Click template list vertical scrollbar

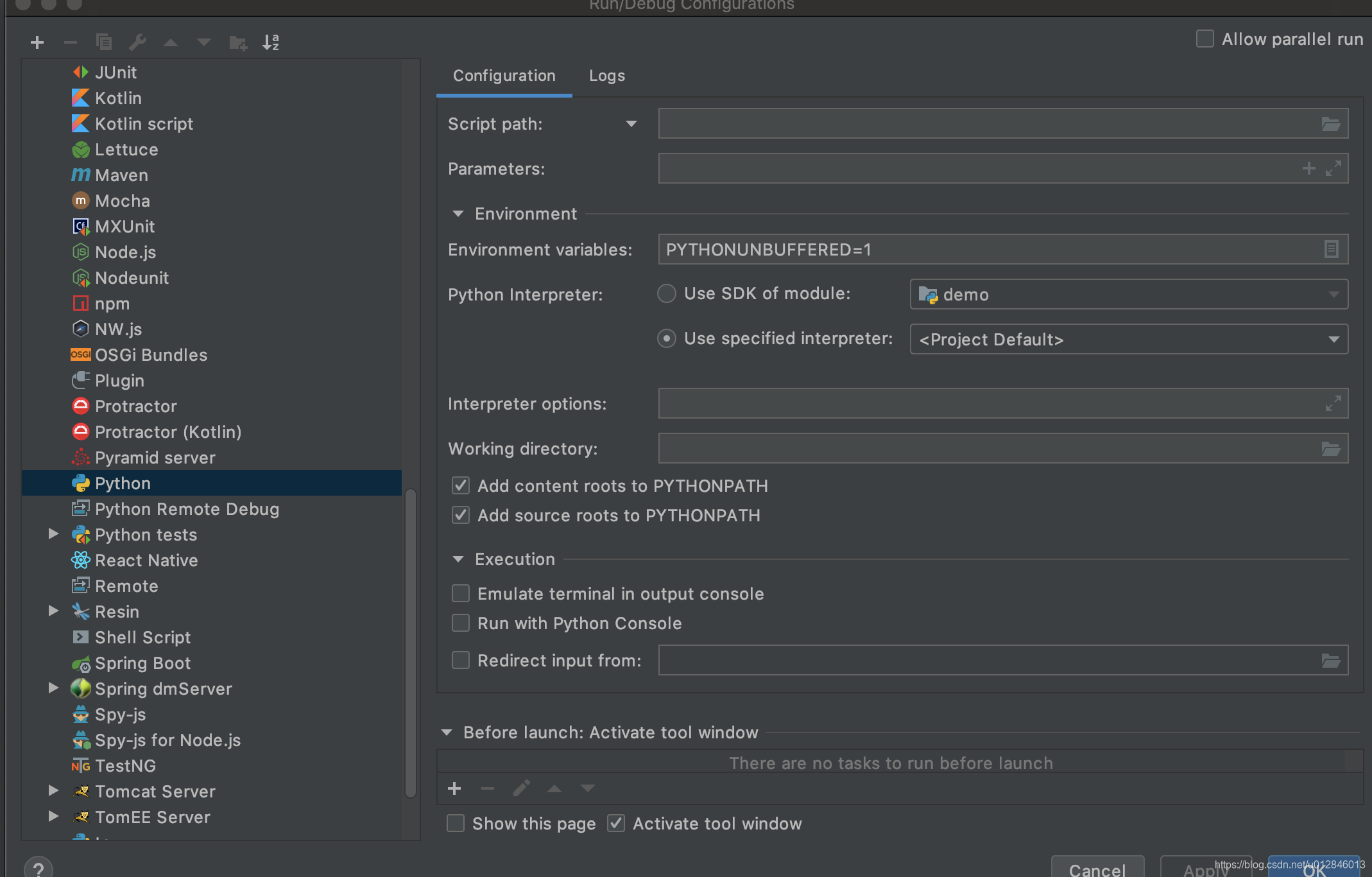coord(411,643)
